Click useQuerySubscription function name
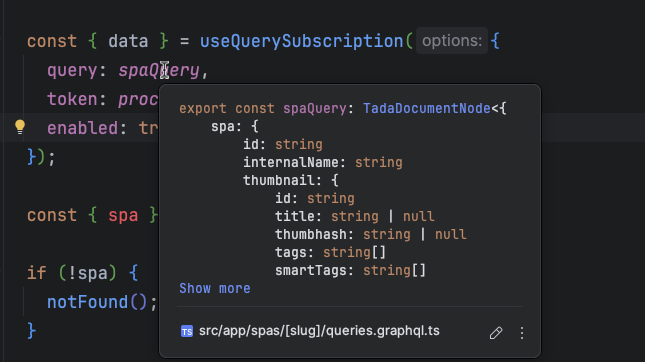Viewport: 645px width, 362px height. 302,41
